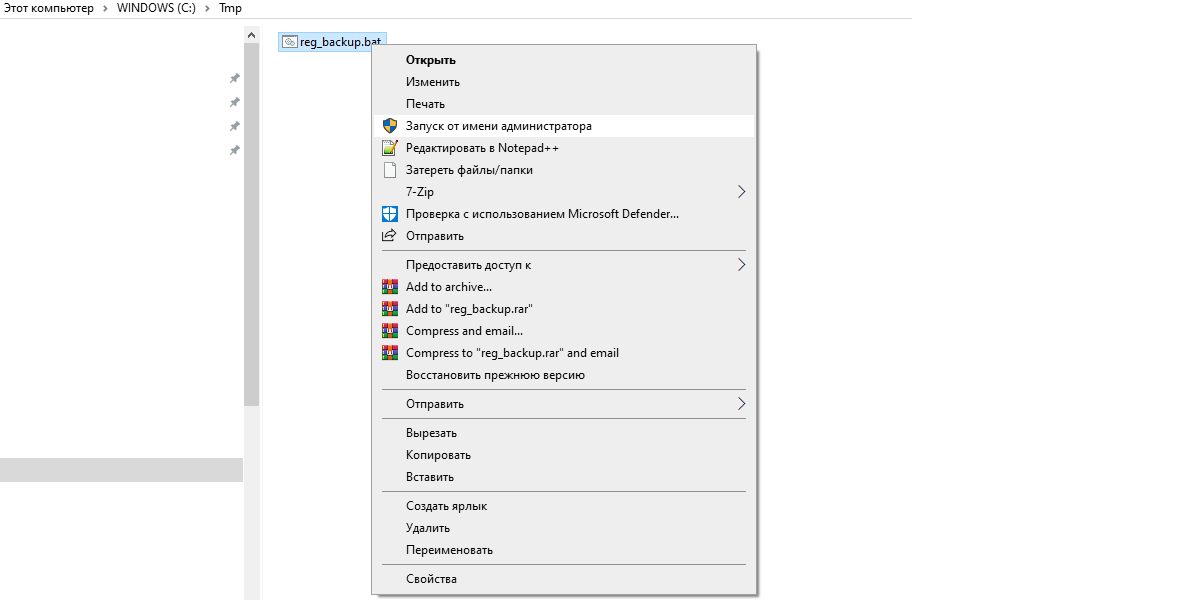This screenshot has height=600, width=1200.
Task: Choose Открыть from the context menu
Action: (x=430, y=60)
